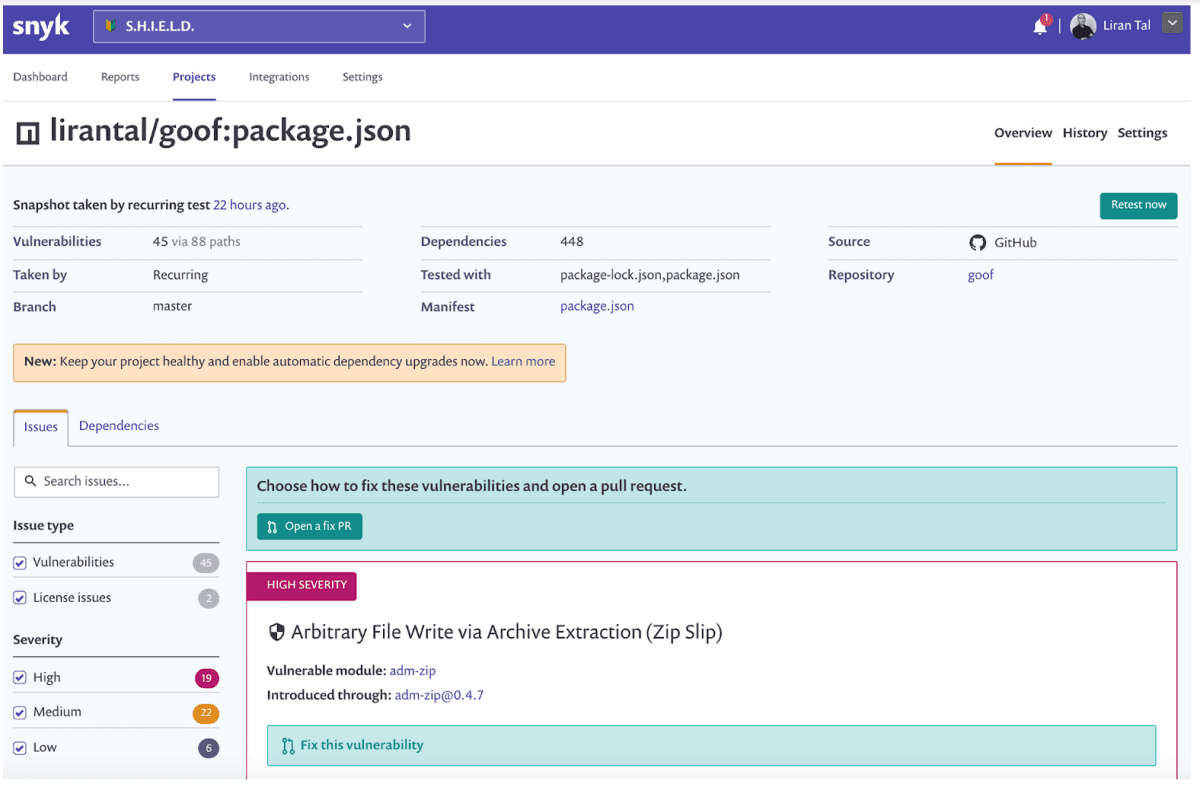The width and height of the screenshot is (1200, 787).
Task: Open Integrations
Action: [x=279, y=77]
